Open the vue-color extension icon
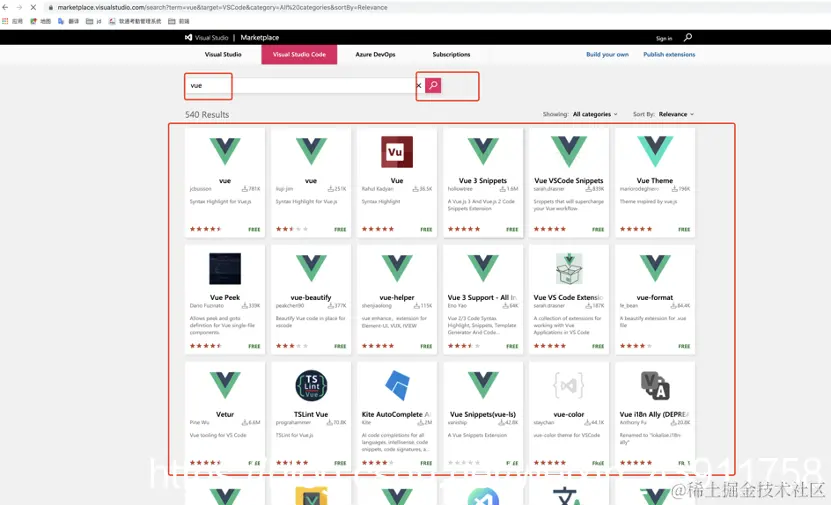Viewport: 832px width, 506px height. 569,385
